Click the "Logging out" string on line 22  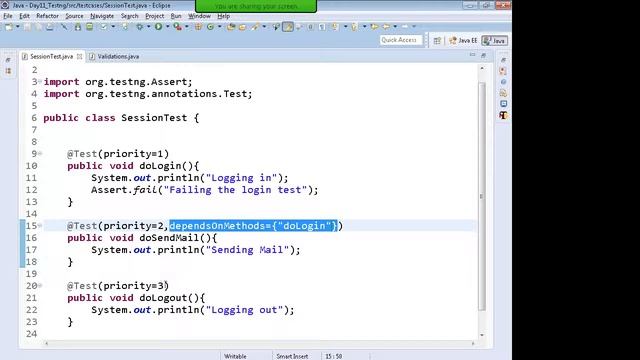(244, 310)
